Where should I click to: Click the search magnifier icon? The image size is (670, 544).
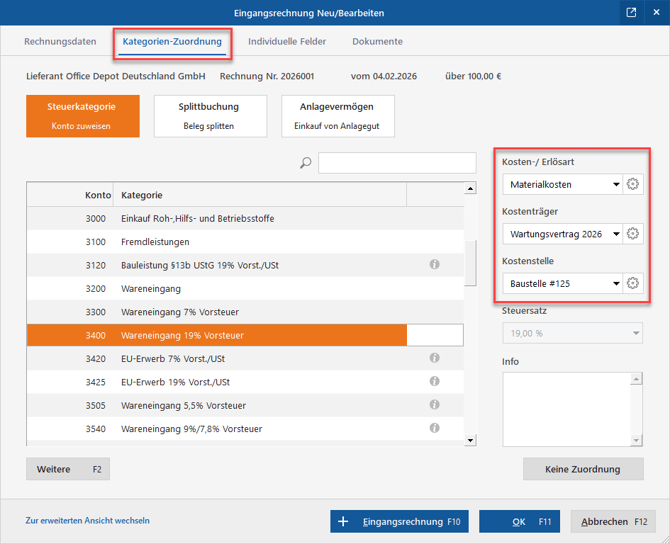coord(306,163)
